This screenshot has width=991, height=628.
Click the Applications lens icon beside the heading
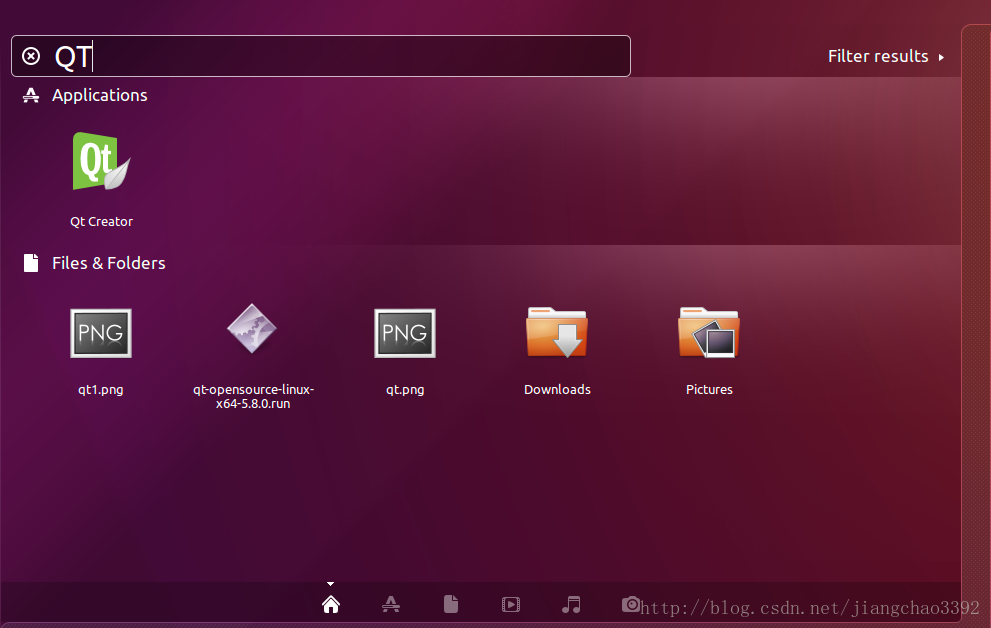point(31,95)
